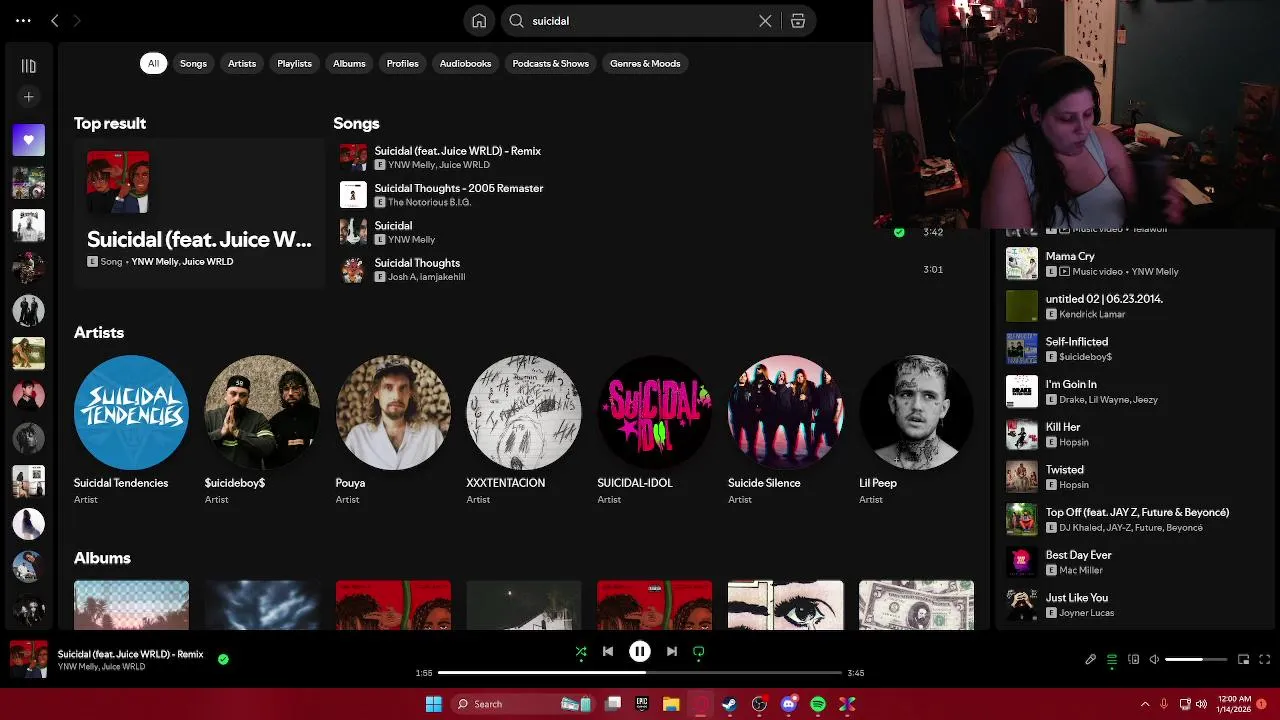Open the taskbar clock showing 12:00 AM
Screen dimensions: 1280x720
point(1235,704)
